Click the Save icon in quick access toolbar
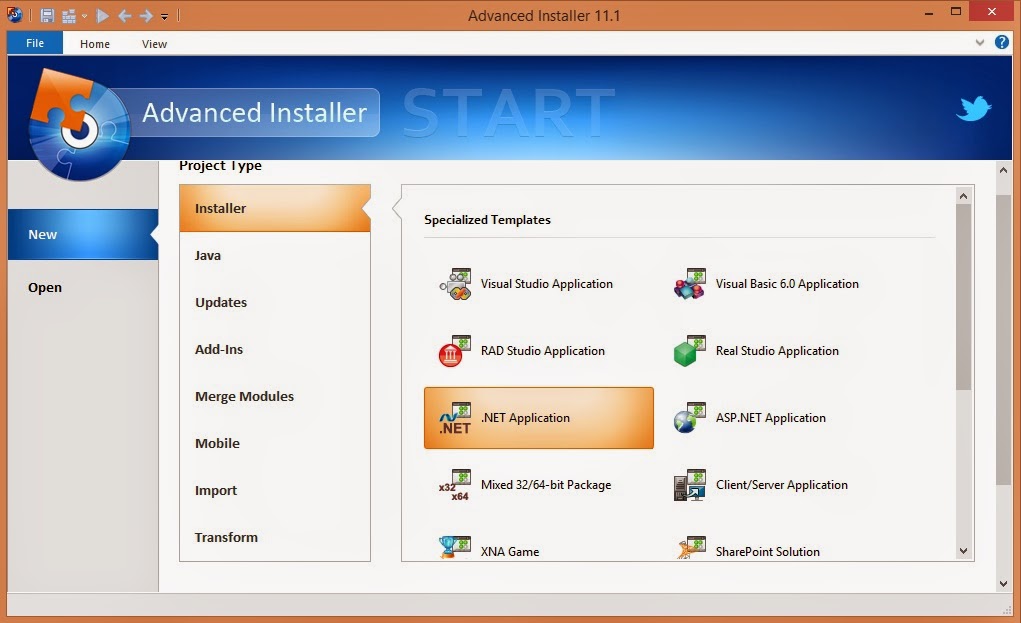Screen dimensions: 1021x623 click(46, 15)
